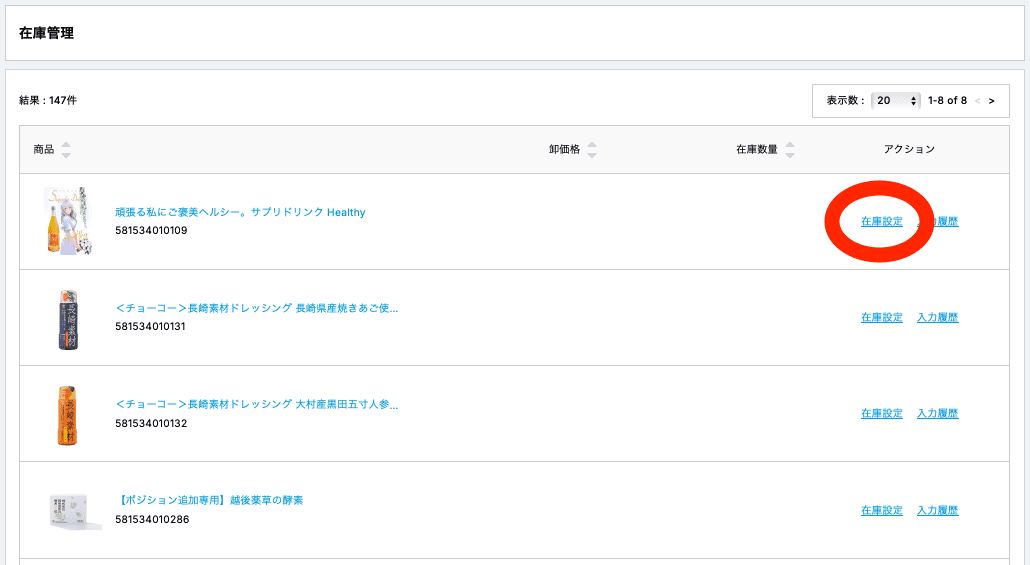Click the ascending sort arrow for 商品 column
This screenshot has height=565, width=1030.
click(66, 144)
